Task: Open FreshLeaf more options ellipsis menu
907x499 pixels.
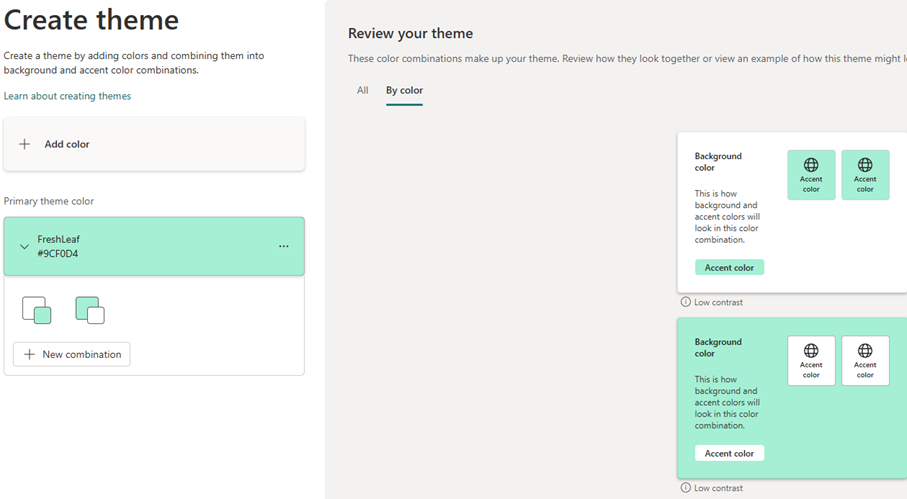Action: [284, 246]
